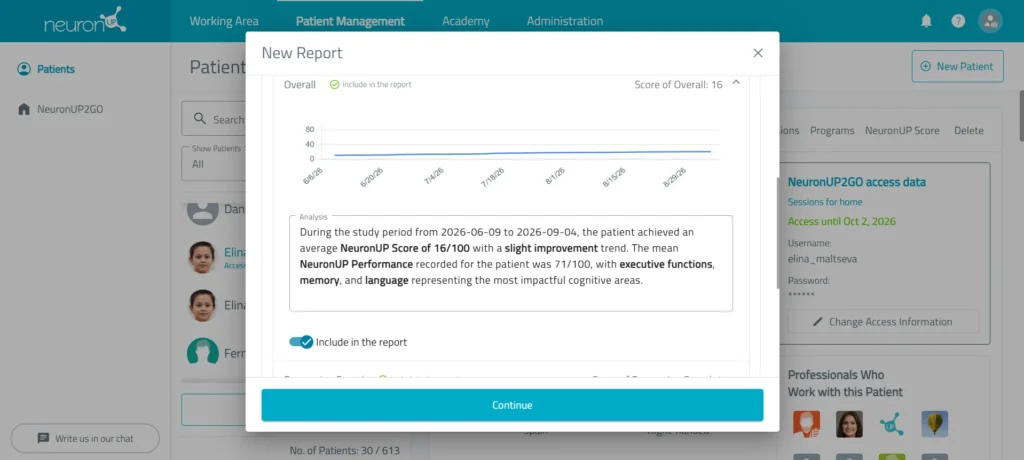Viewport: 1024px width, 460px height.
Task: Open NeuronUP2GO in the sidebar
Action: tap(70, 109)
